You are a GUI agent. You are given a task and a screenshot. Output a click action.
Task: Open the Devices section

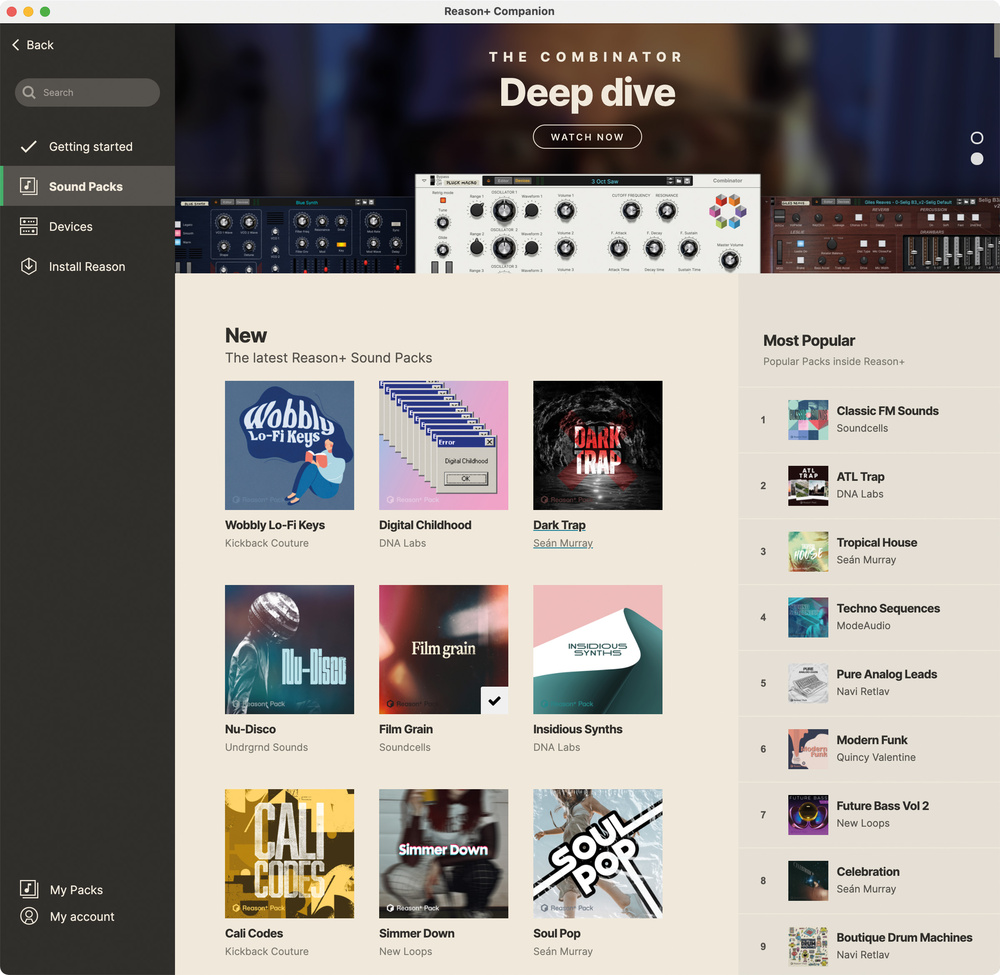(x=71, y=227)
